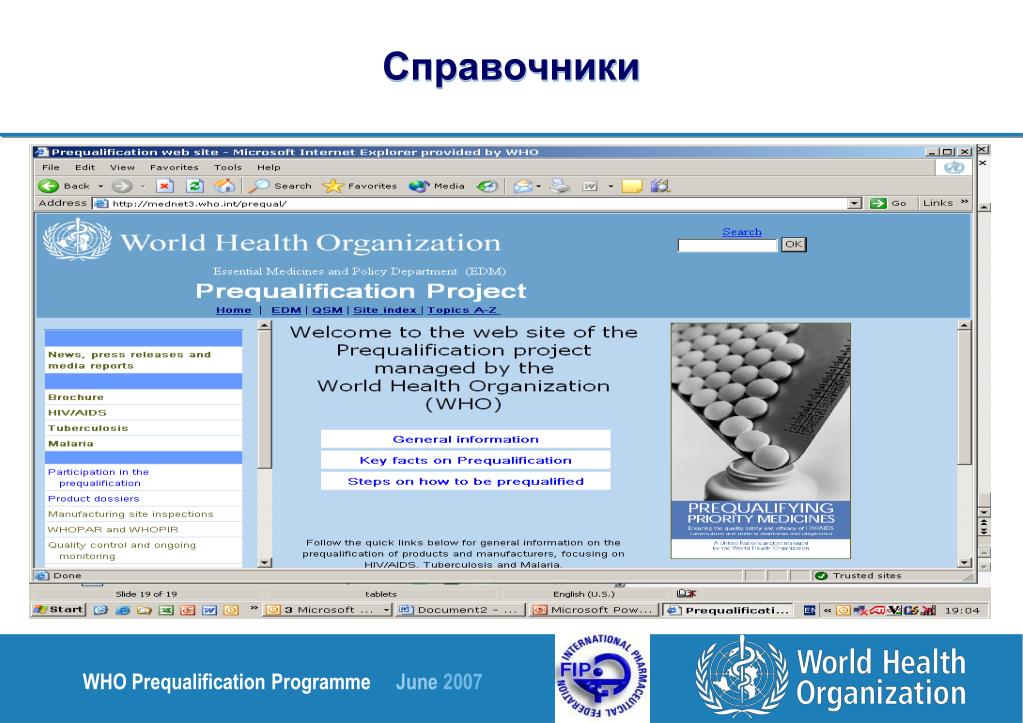The image size is (1023, 723).
Task: Open the Edit menu
Action: point(85,168)
